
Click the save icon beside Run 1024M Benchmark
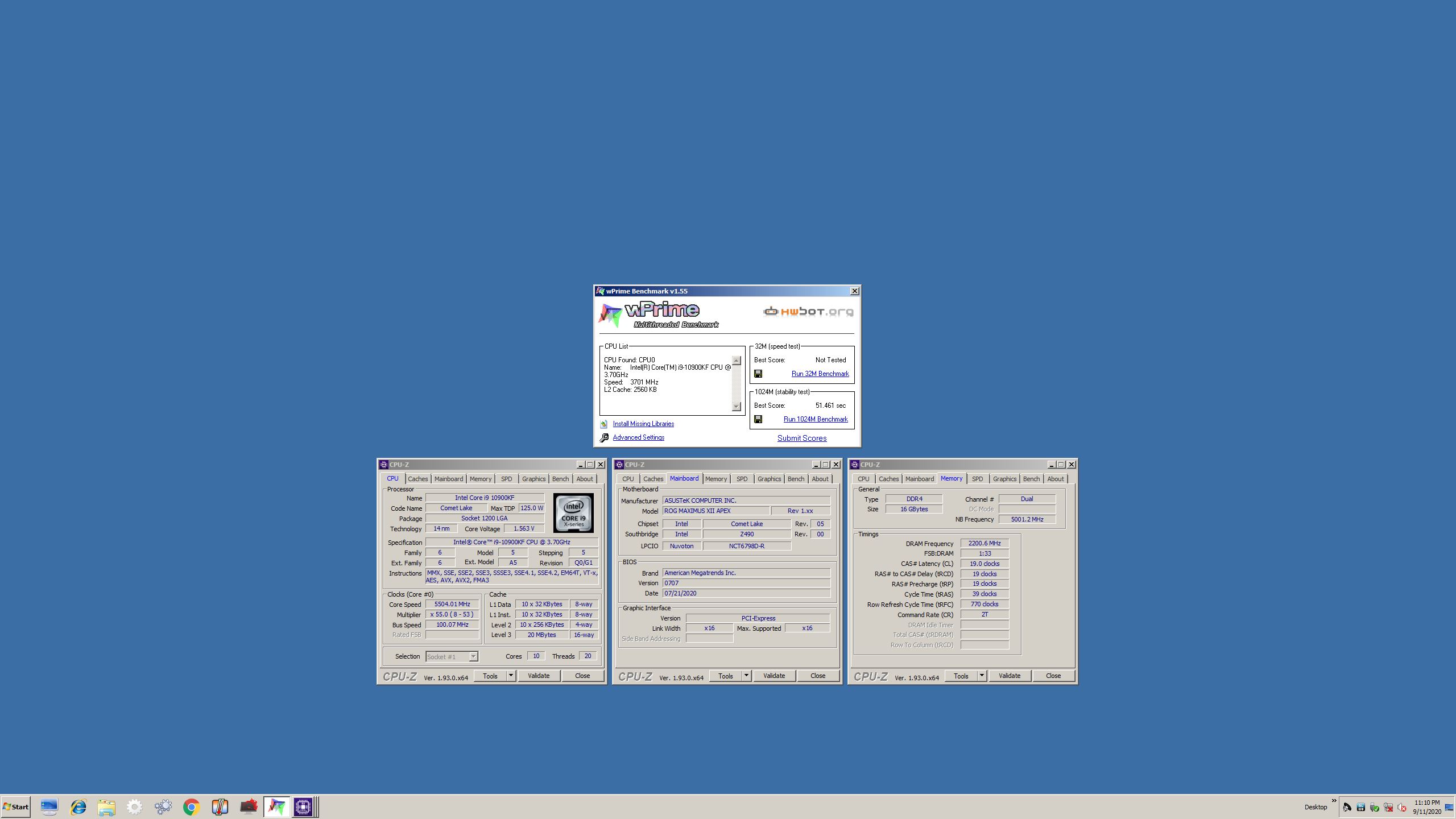click(758, 419)
